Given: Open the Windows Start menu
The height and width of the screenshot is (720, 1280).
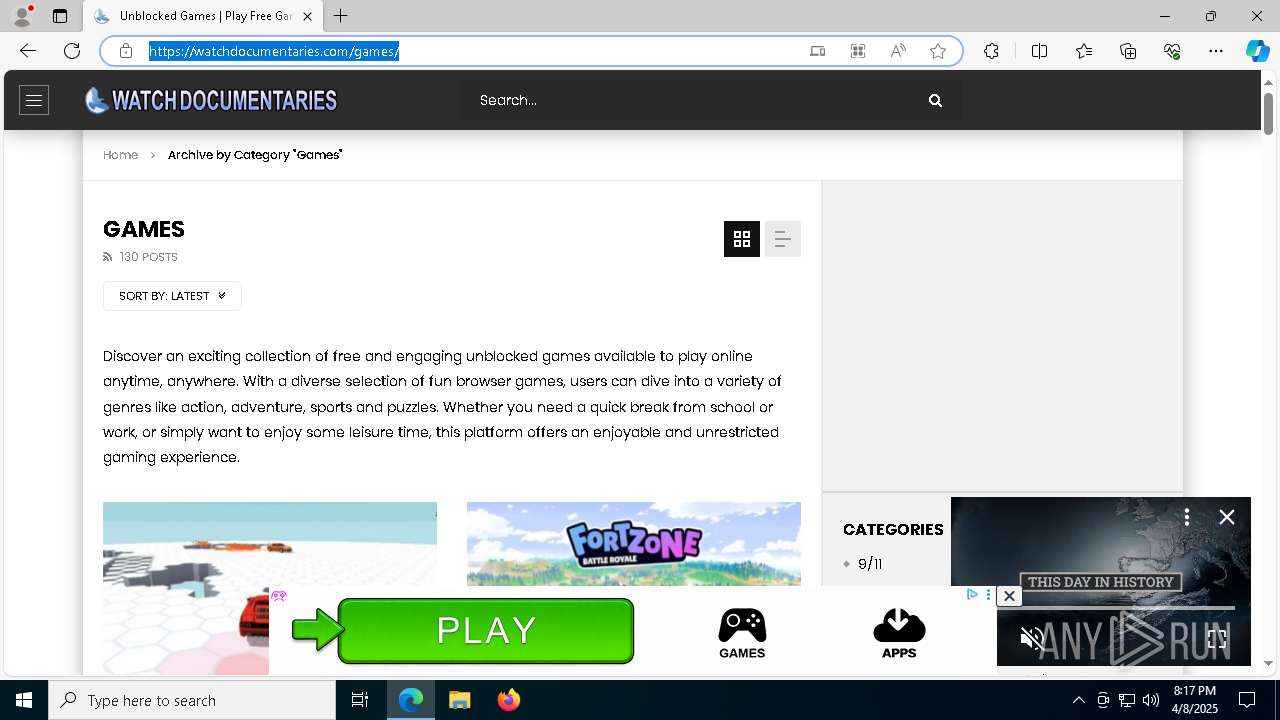Looking at the screenshot, I should pyautogui.click(x=24, y=700).
